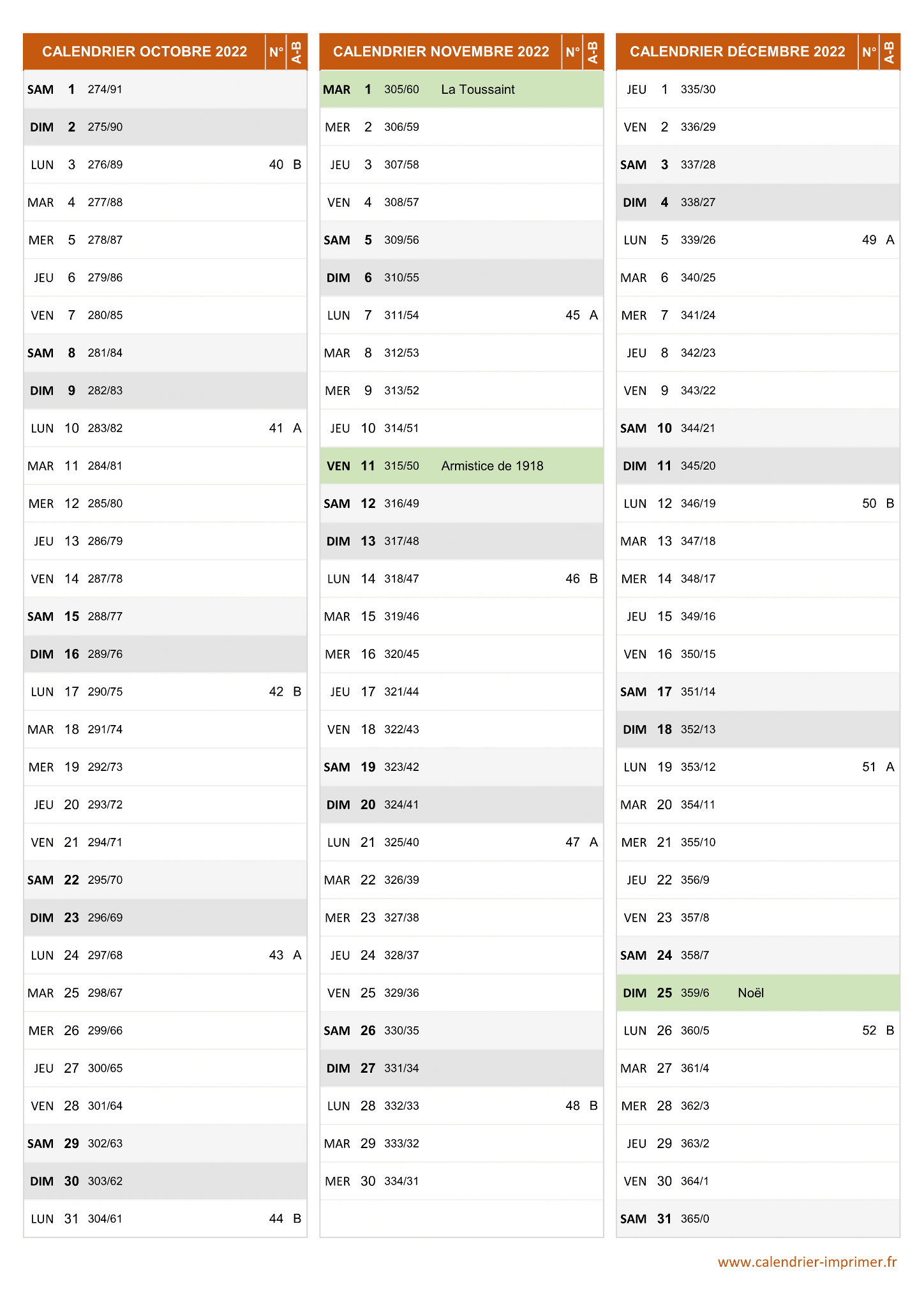Click the N° column header in October
Image resolution: width=924 pixels, height=1307 pixels.
[x=276, y=52]
